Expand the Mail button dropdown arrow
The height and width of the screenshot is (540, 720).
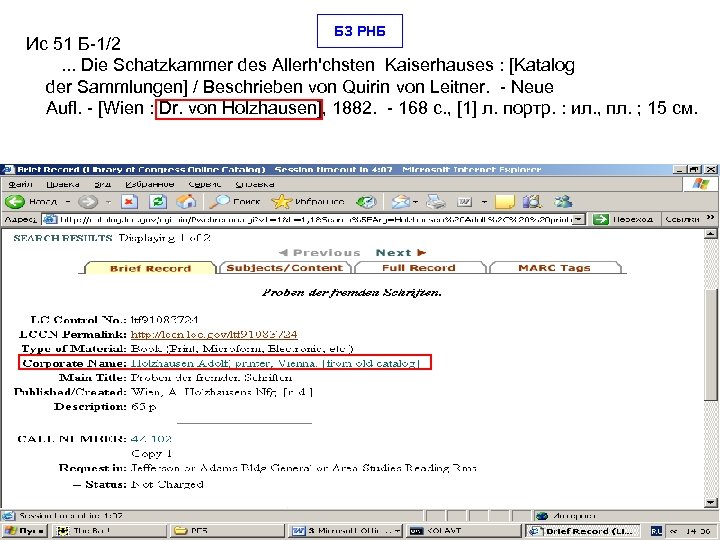point(415,202)
